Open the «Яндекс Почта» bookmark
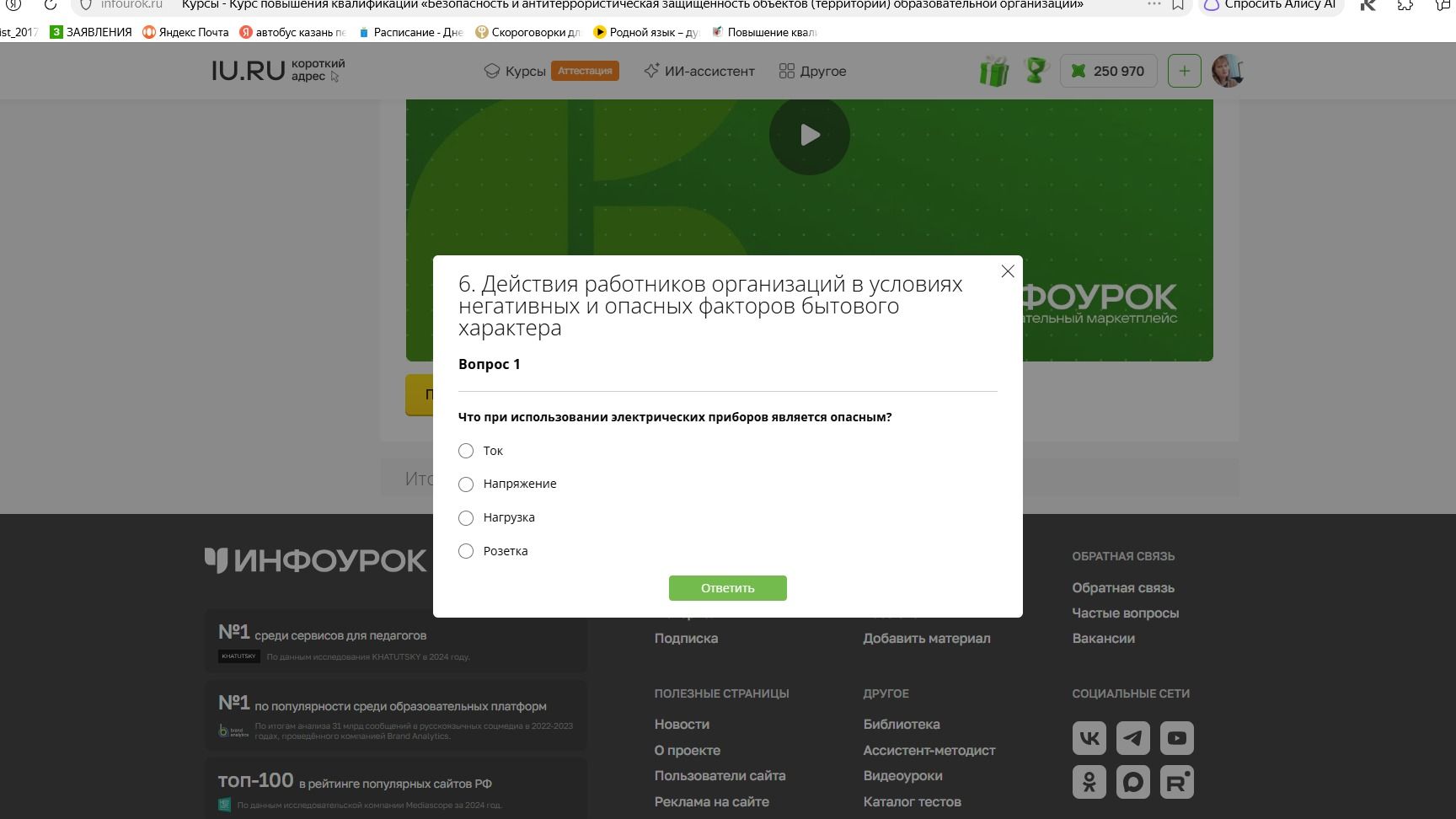 185,32
